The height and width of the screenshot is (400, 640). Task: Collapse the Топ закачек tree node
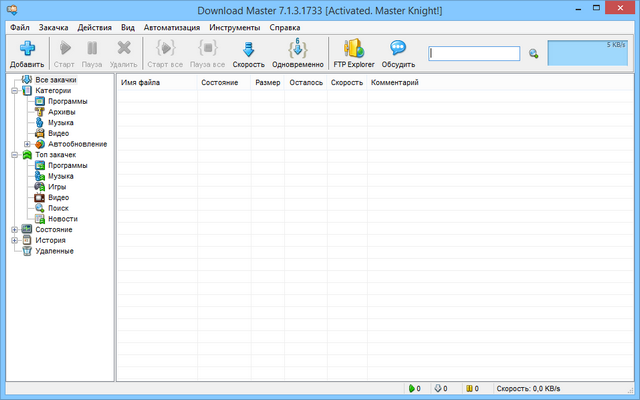click(x=14, y=155)
